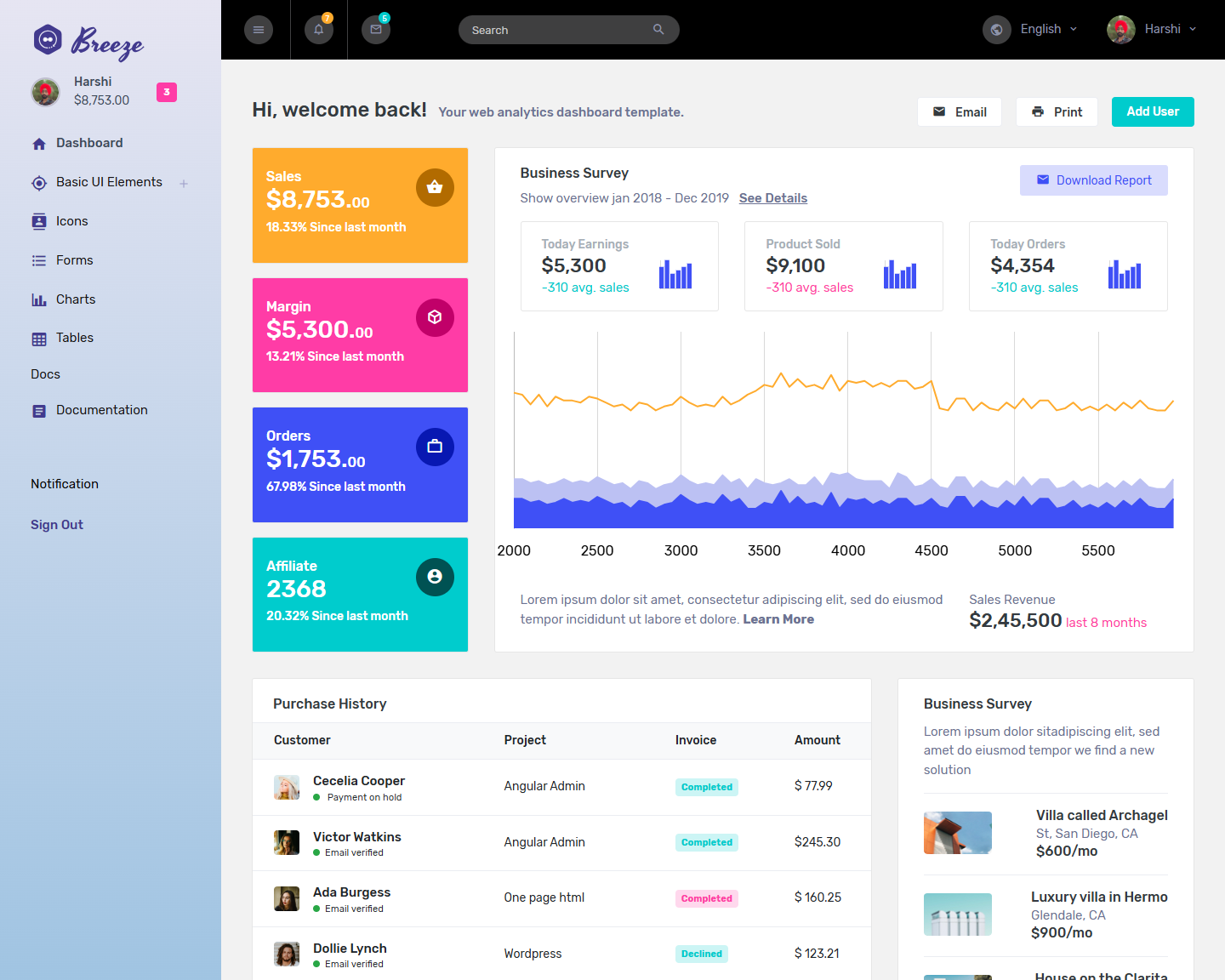
Task: Click the hamburger menu icon in top bar
Action: (x=259, y=30)
